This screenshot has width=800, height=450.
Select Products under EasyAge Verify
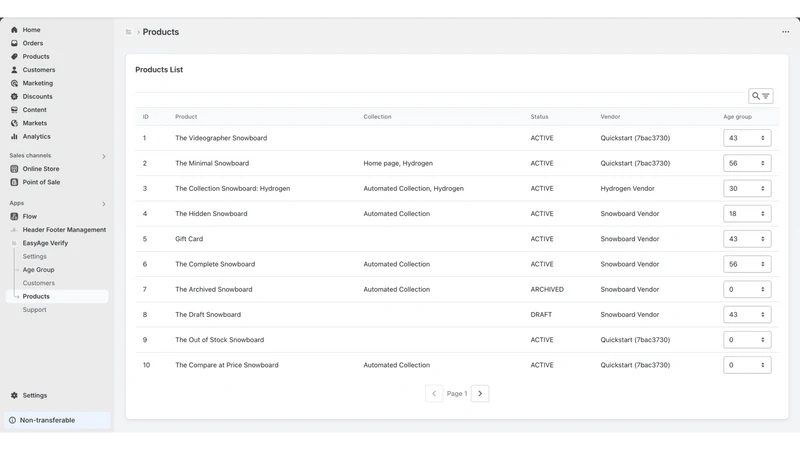pos(57,296)
